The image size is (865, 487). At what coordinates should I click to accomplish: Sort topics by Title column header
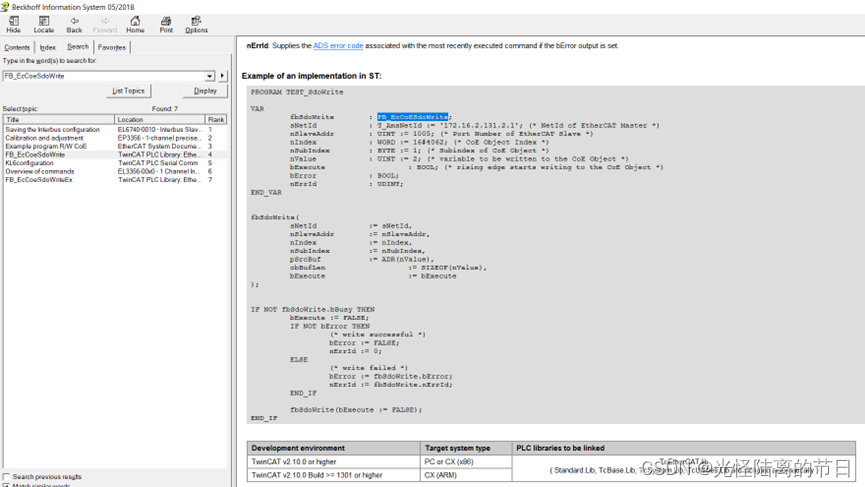[59, 120]
